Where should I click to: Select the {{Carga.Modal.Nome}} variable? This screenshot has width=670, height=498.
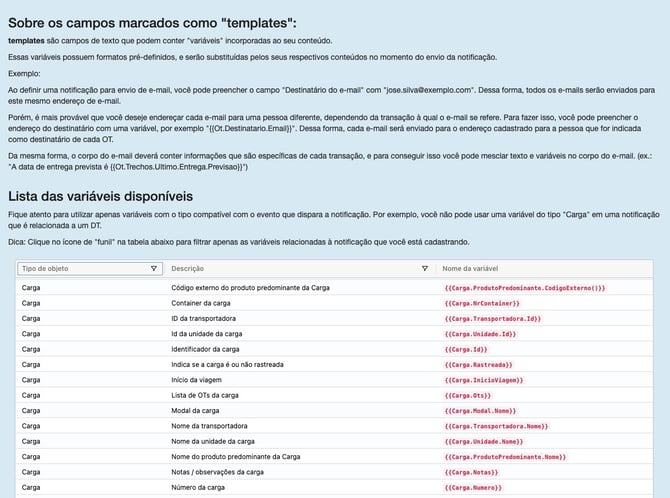pyautogui.click(x=480, y=411)
